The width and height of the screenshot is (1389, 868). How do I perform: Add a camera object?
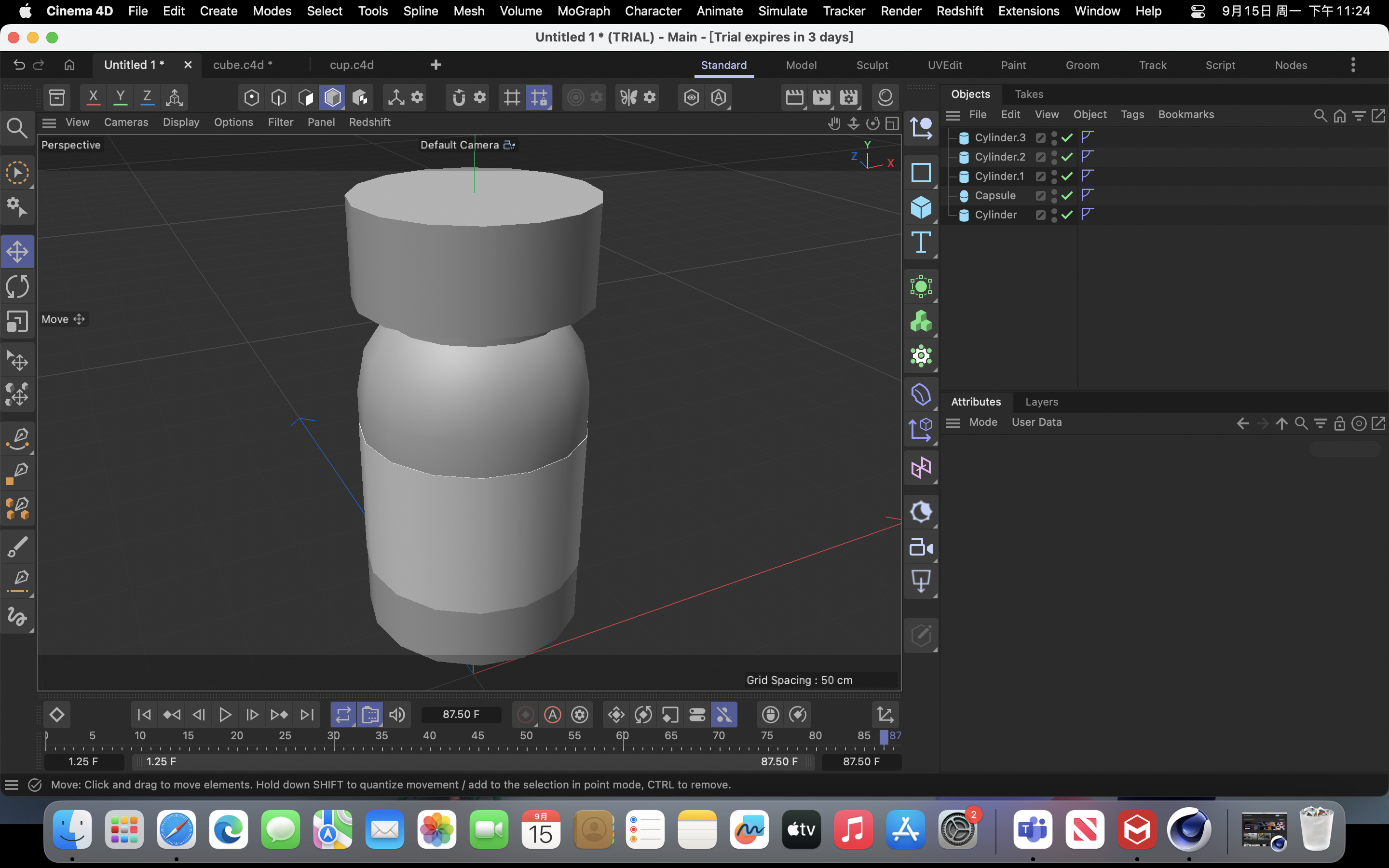[x=921, y=547]
